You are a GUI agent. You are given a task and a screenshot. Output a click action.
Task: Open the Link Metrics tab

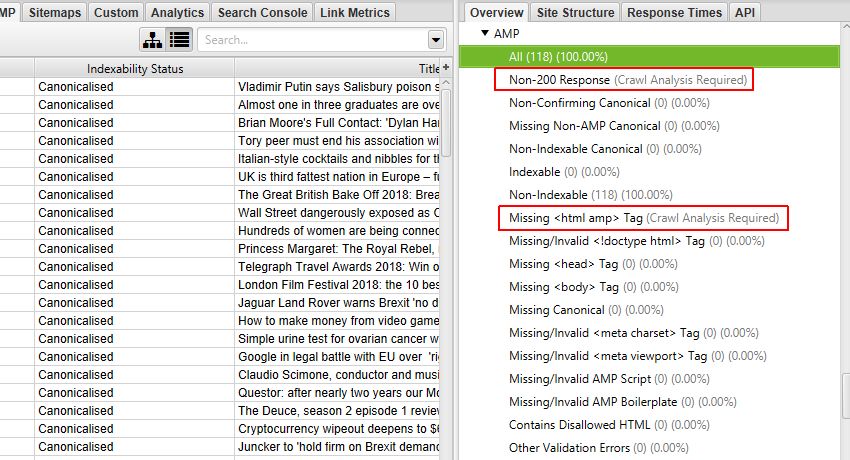[x=355, y=12]
